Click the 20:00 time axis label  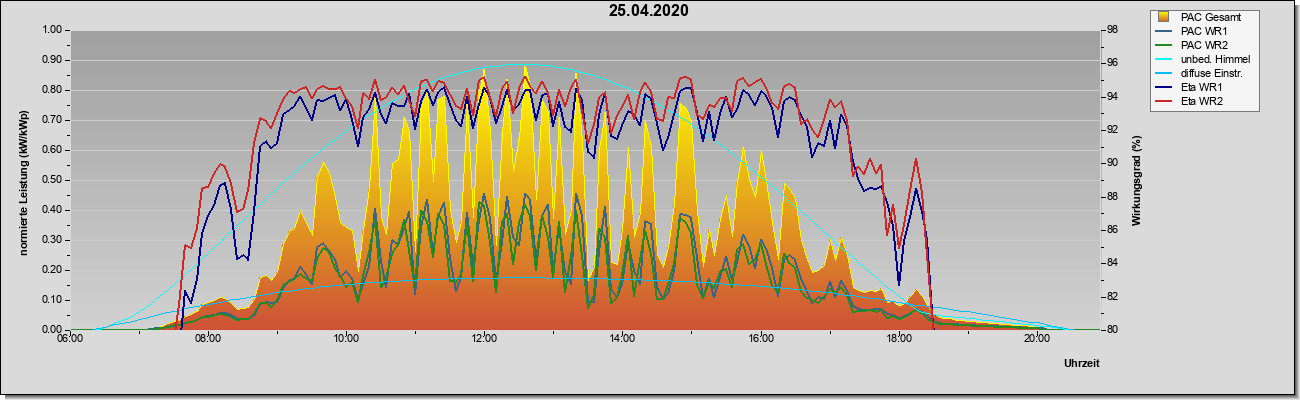tap(1037, 339)
